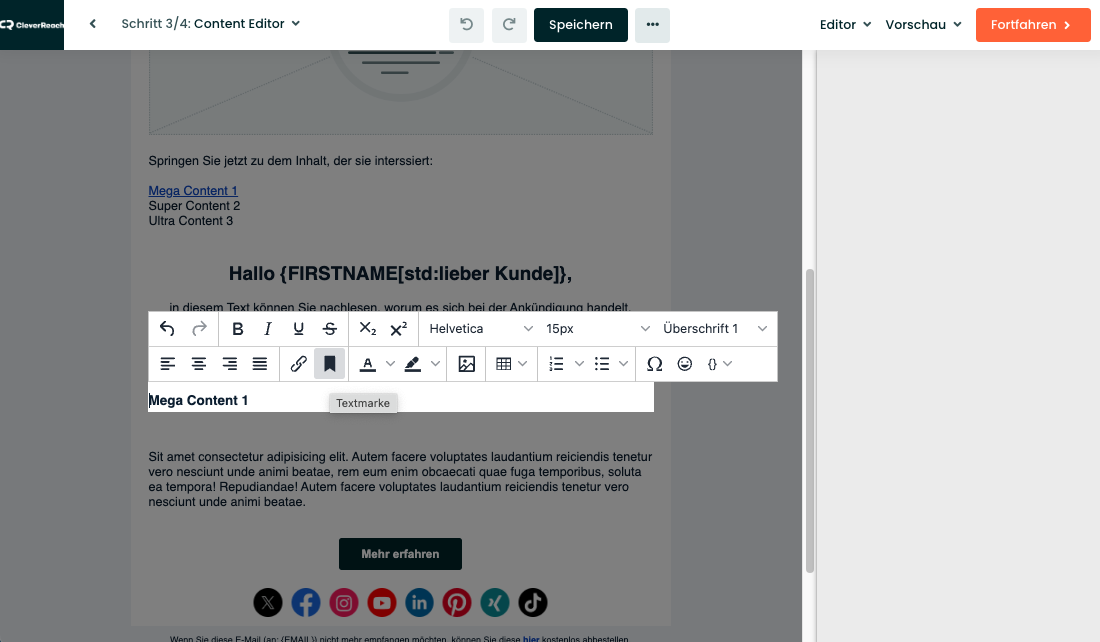Apply subscript formatting

click(368, 328)
